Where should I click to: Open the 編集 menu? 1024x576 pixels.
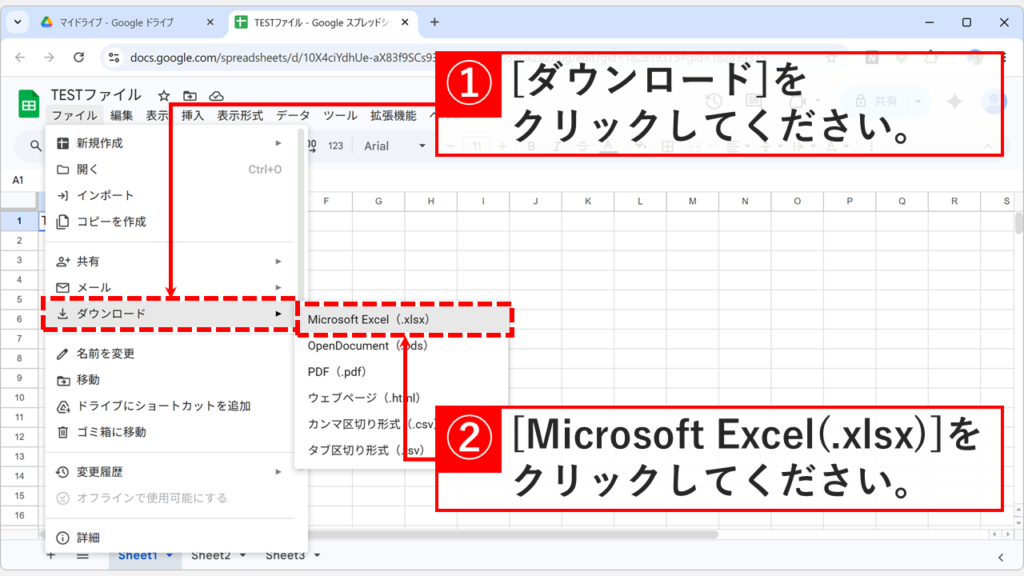[121, 116]
